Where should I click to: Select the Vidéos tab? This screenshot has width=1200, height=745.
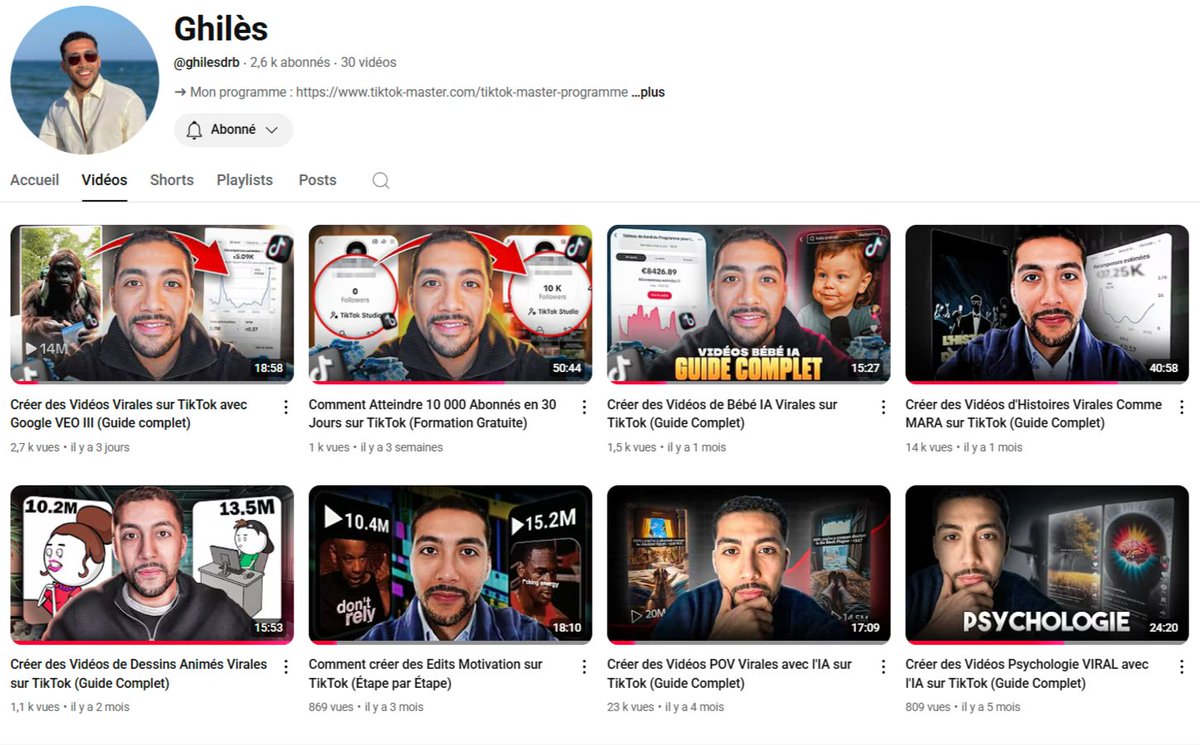coord(105,180)
